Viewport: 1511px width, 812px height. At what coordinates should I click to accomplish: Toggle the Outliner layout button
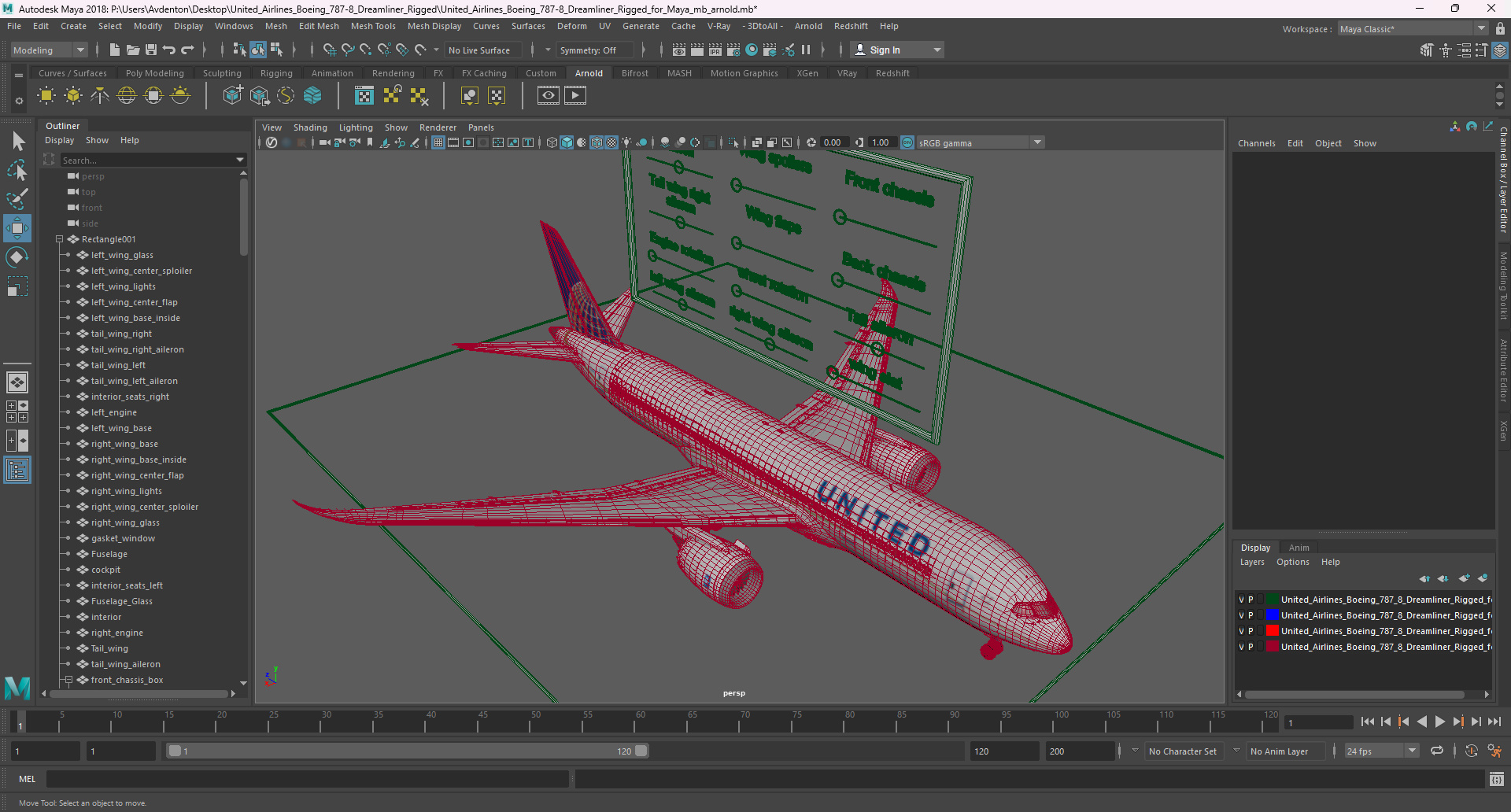17,471
